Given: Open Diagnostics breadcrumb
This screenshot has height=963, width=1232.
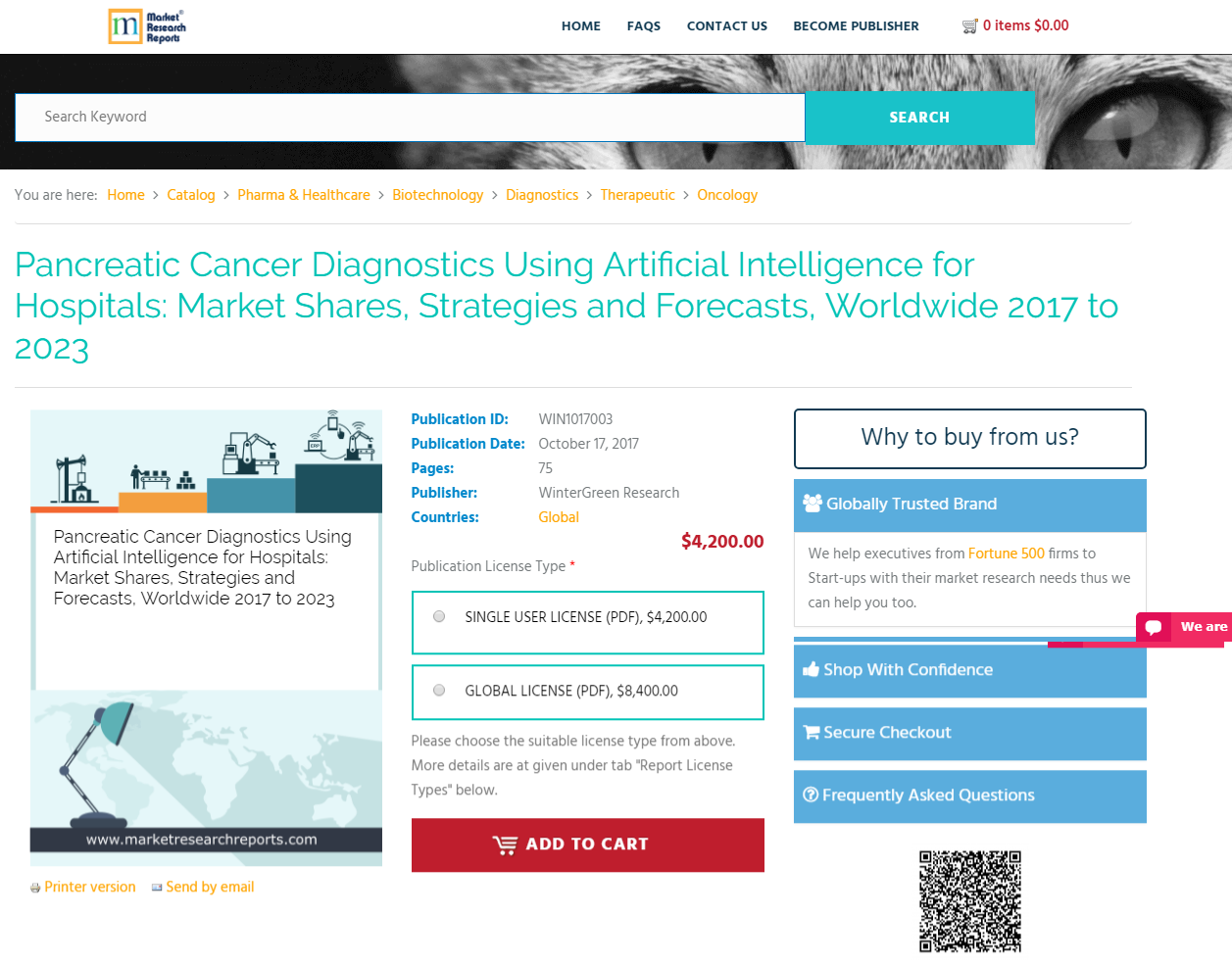Looking at the screenshot, I should [542, 195].
